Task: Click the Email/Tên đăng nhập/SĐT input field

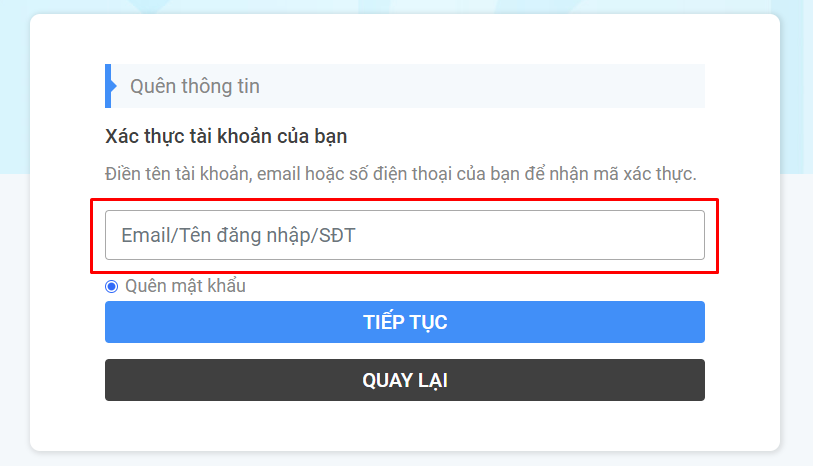Action: click(x=404, y=235)
